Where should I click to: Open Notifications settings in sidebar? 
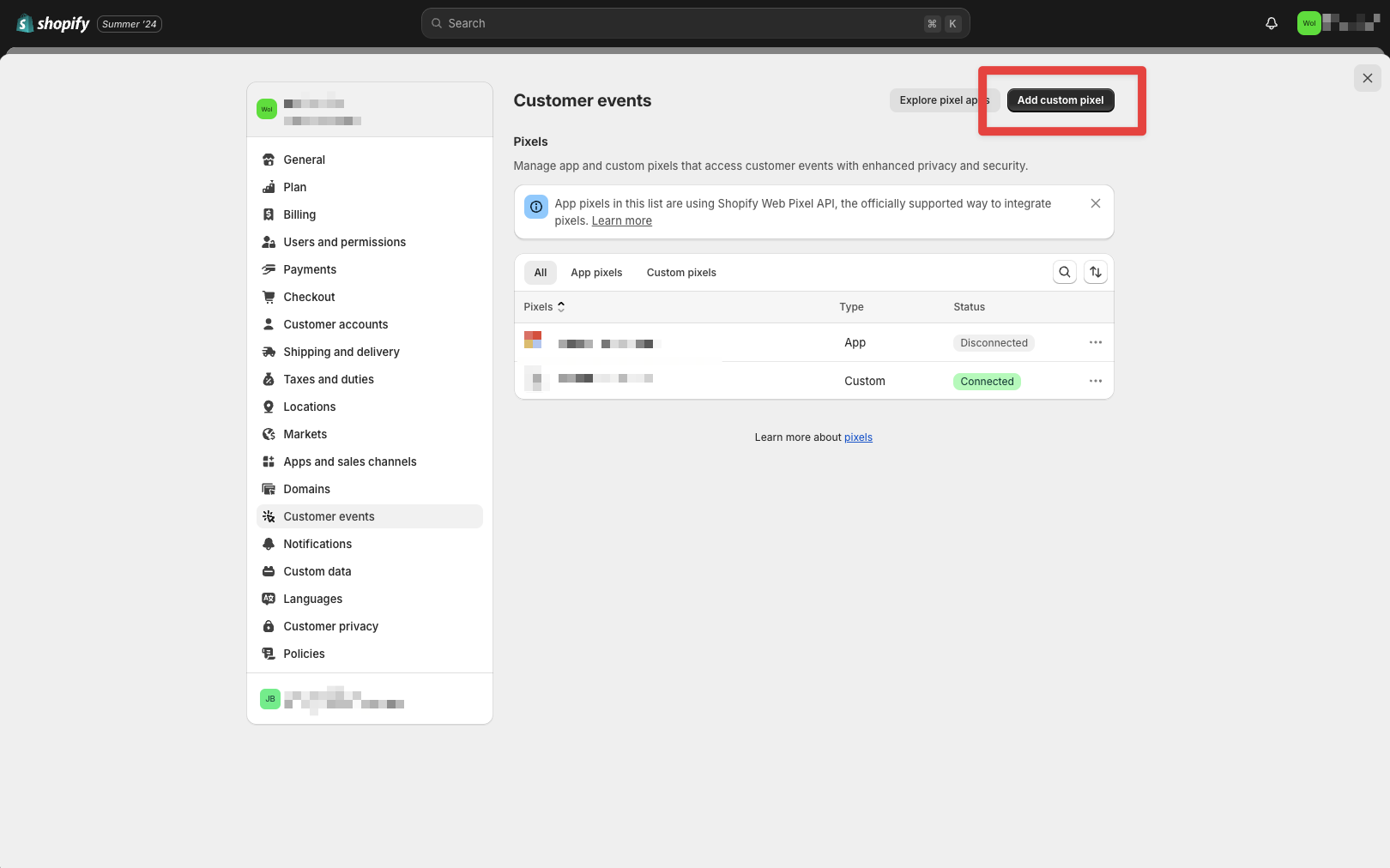click(317, 544)
